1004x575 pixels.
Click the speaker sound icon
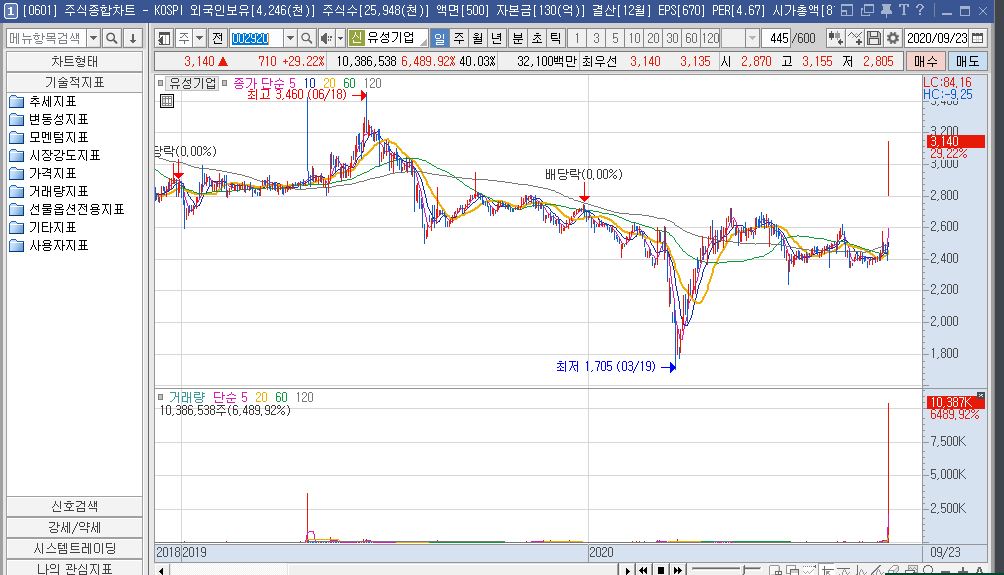point(326,38)
